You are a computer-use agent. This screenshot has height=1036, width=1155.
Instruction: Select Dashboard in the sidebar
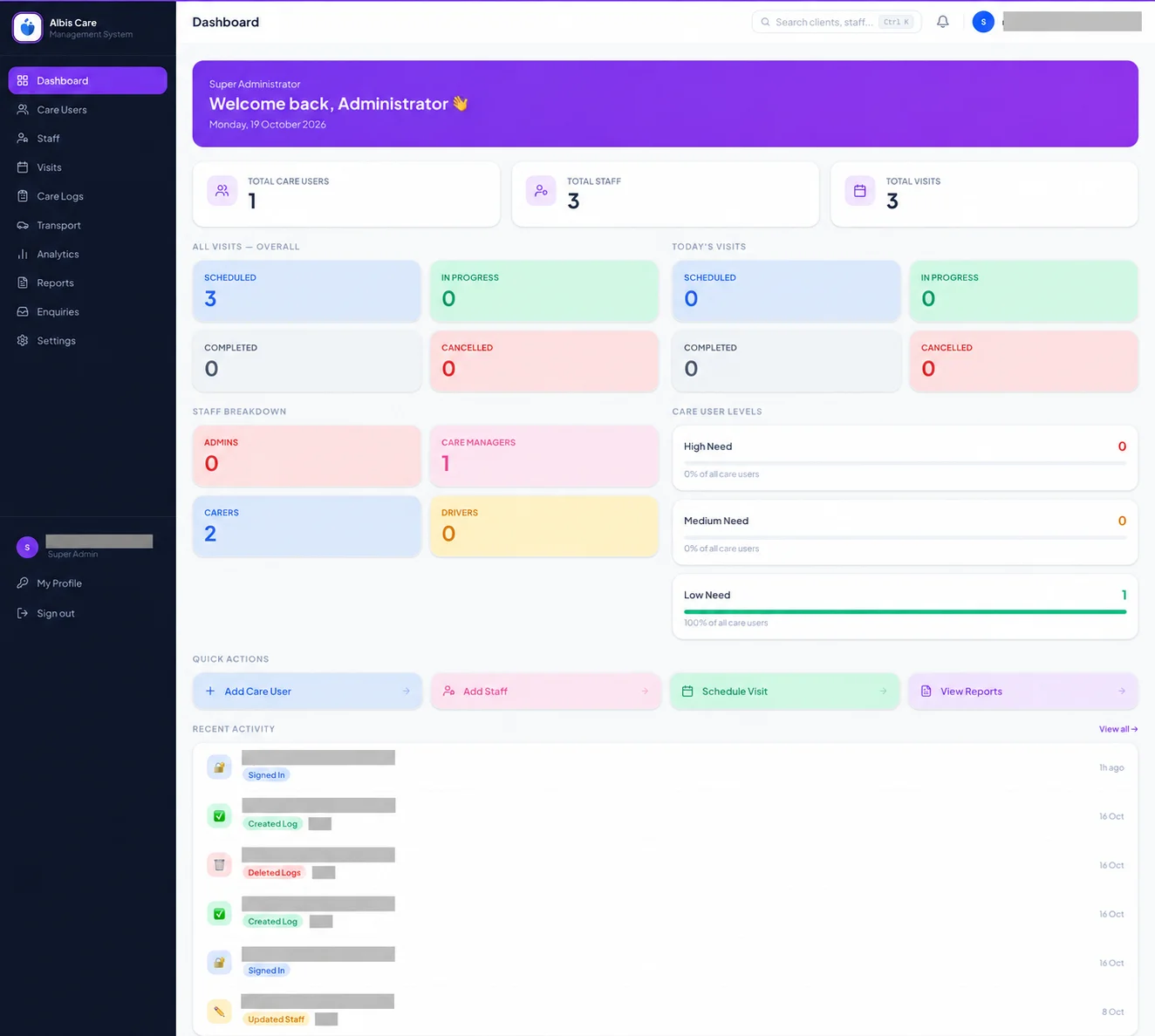(x=87, y=80)
